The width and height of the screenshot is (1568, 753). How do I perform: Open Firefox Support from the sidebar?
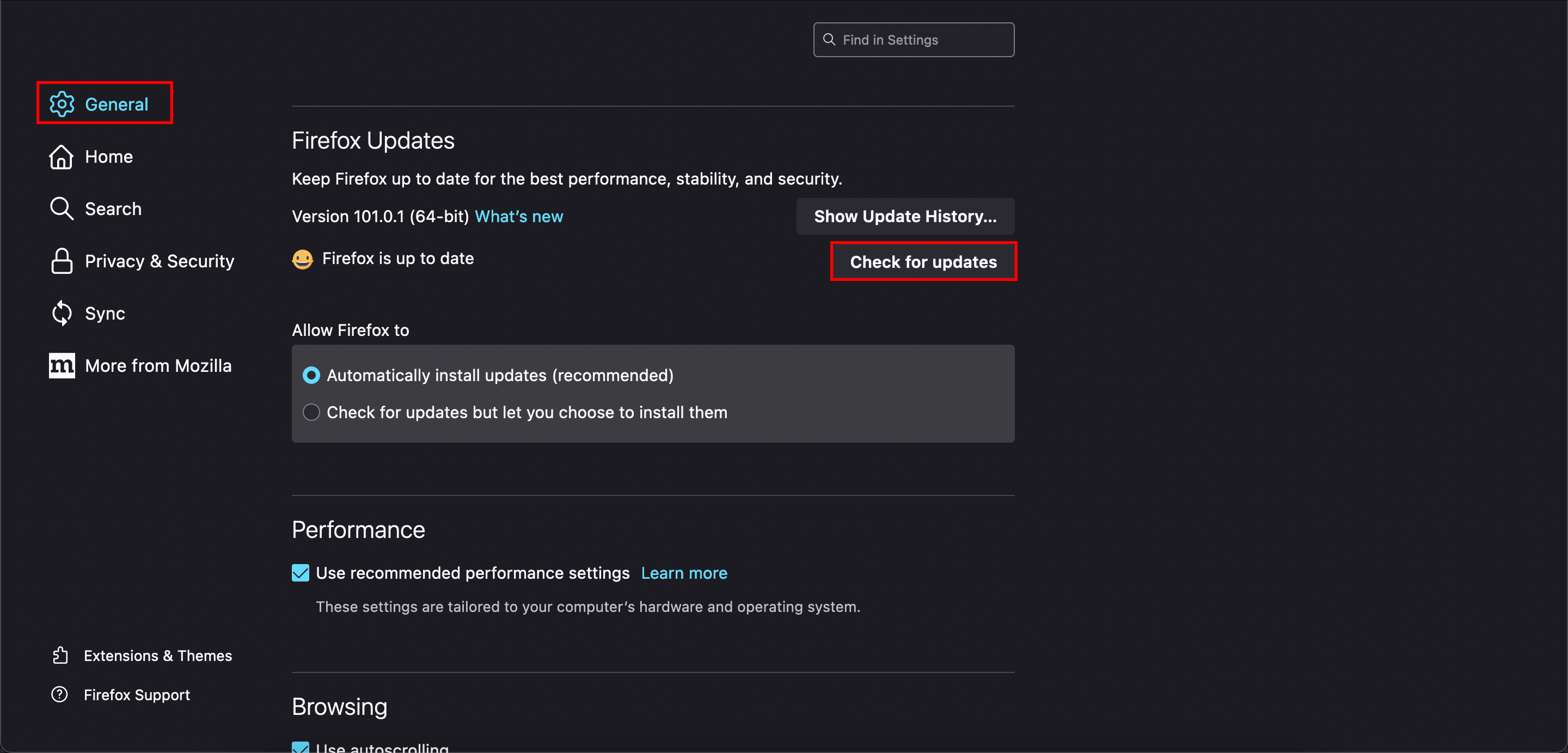point(136,694)
